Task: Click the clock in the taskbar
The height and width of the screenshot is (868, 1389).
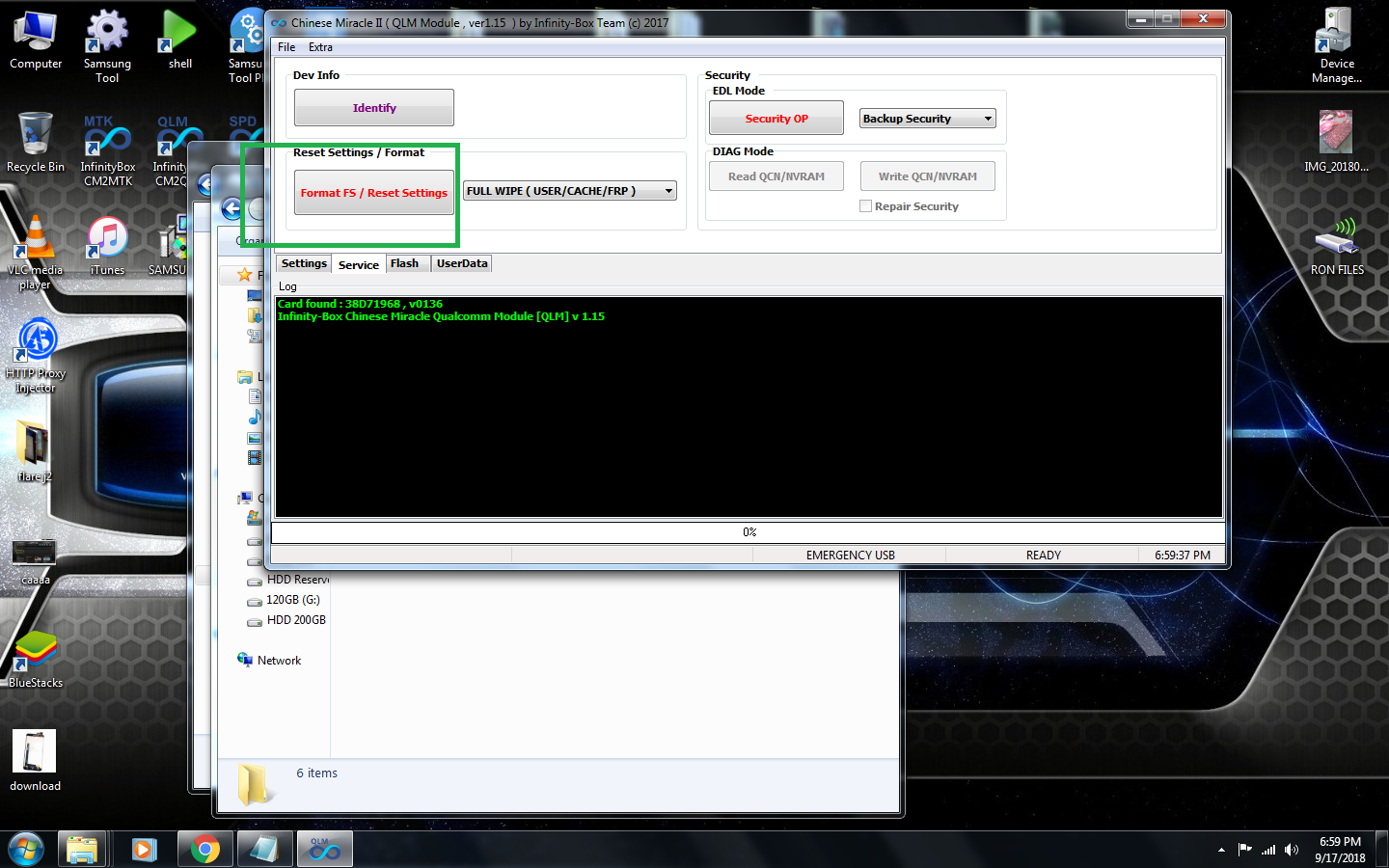Action: (1340, 850)
